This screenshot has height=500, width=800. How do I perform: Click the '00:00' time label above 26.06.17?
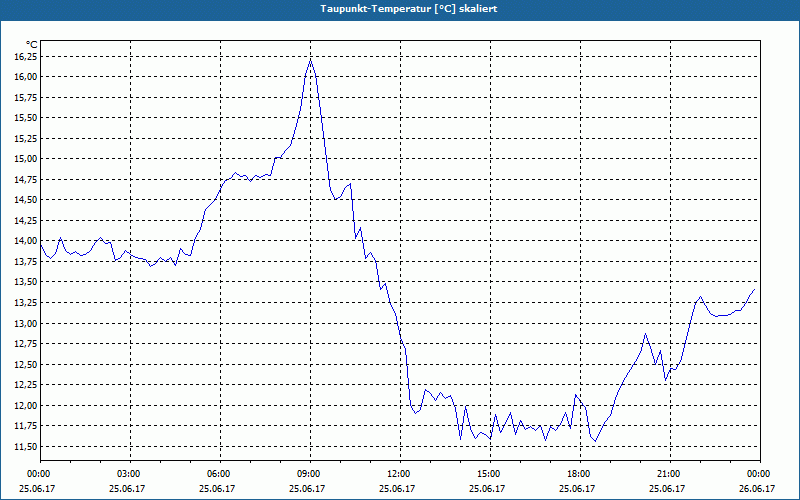(x=760, y=474)
